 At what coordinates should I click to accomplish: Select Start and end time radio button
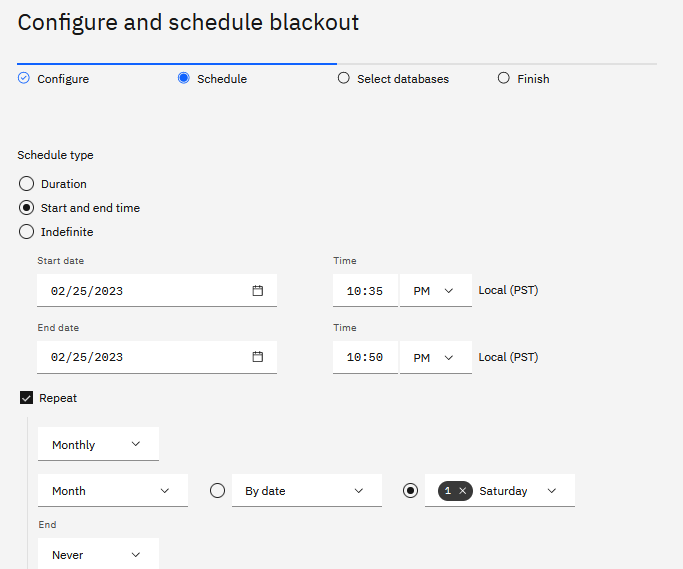pos(27,208)
